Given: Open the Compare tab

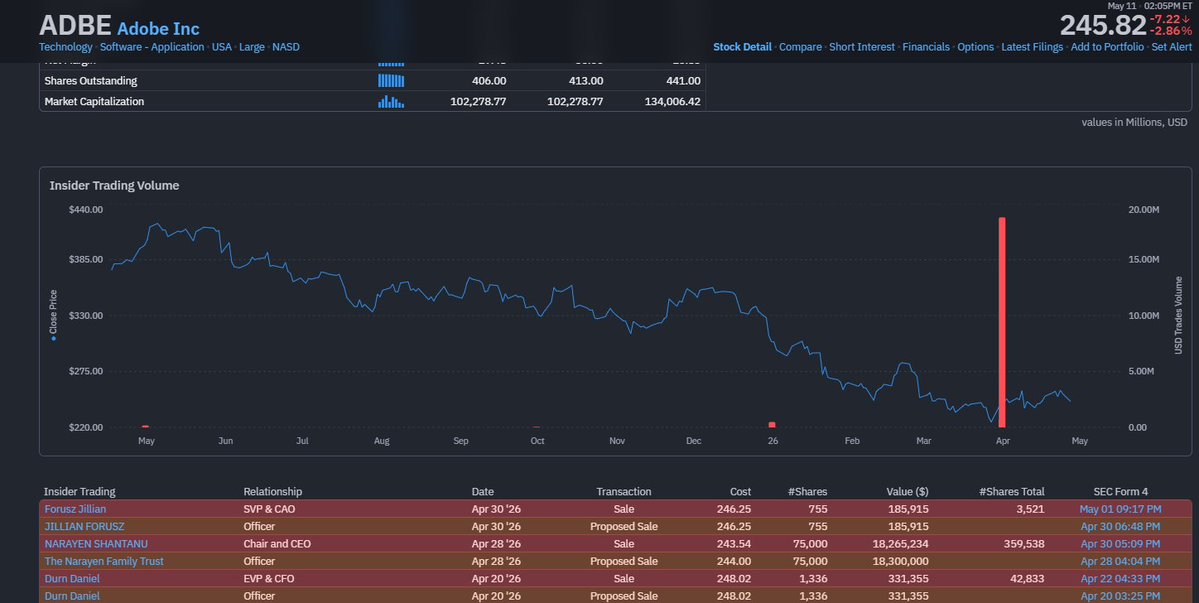Looking at the screenshot, I should pos(800,47).
